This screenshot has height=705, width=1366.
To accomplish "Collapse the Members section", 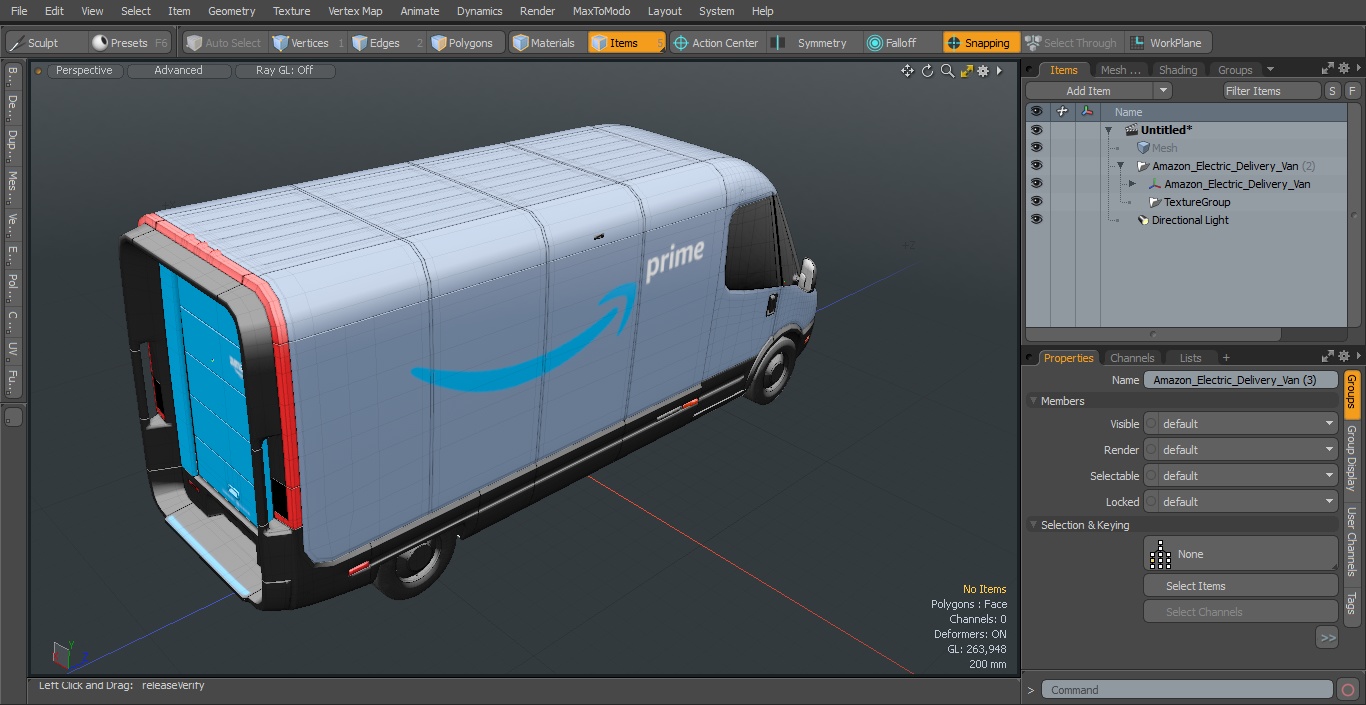I will coord(1033,401).
